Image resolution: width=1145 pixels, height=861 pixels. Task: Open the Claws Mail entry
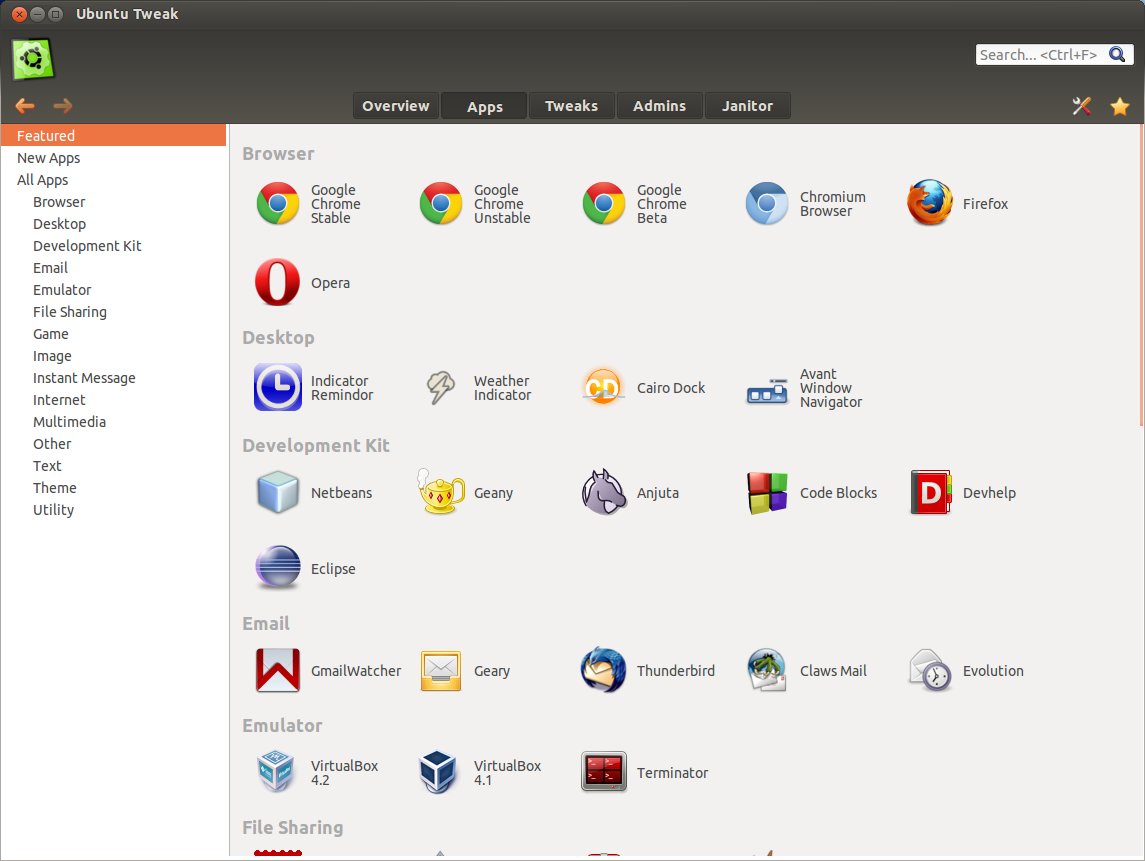766,670
